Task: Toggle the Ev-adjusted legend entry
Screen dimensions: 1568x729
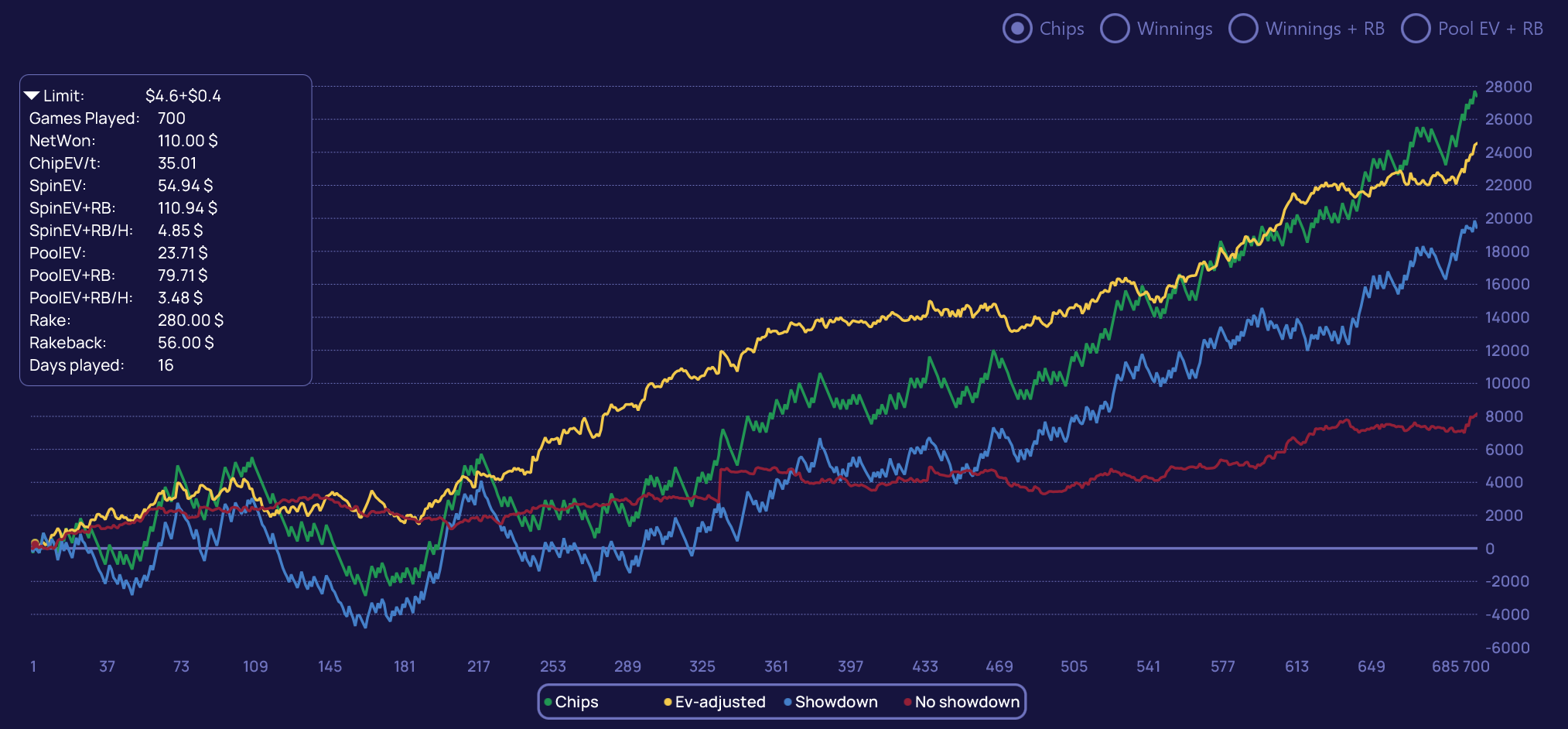Action: [x=714, y=702]
